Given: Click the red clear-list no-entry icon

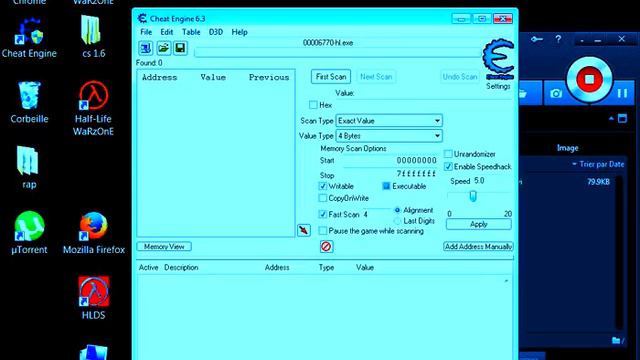Looking at the screenshot, I should click(326, 247).
